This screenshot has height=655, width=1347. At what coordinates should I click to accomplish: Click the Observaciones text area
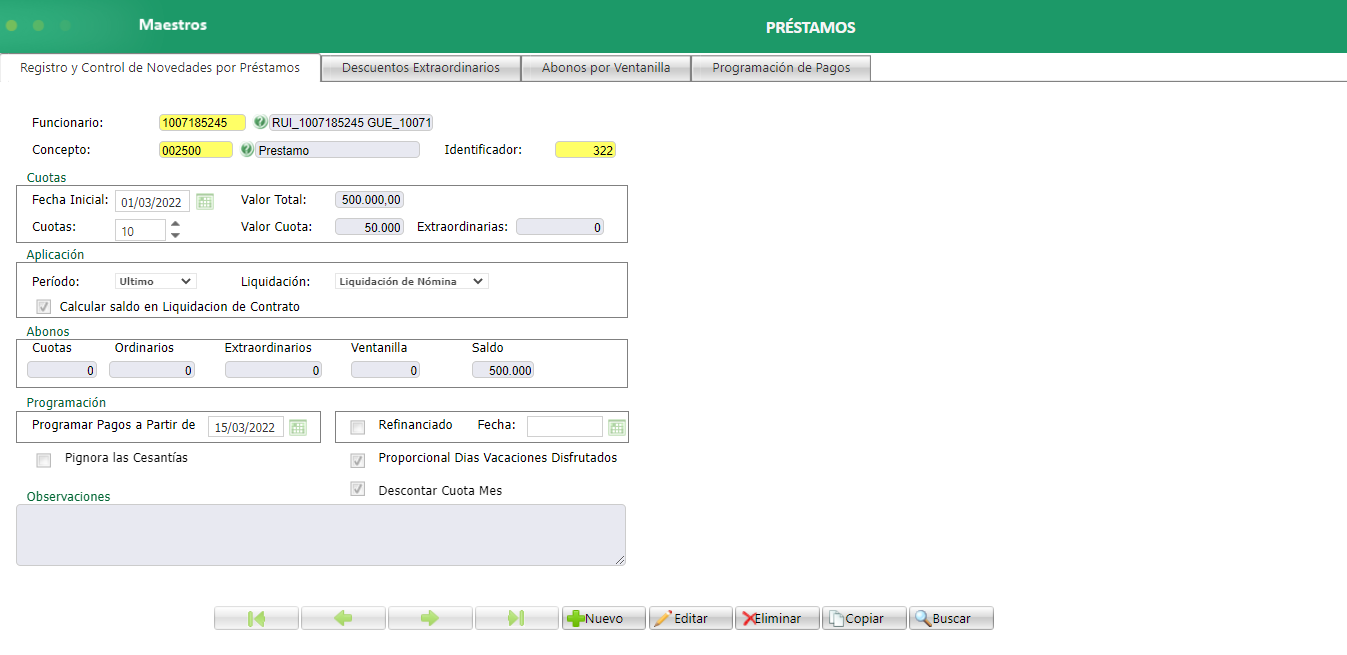coord(321,535)
